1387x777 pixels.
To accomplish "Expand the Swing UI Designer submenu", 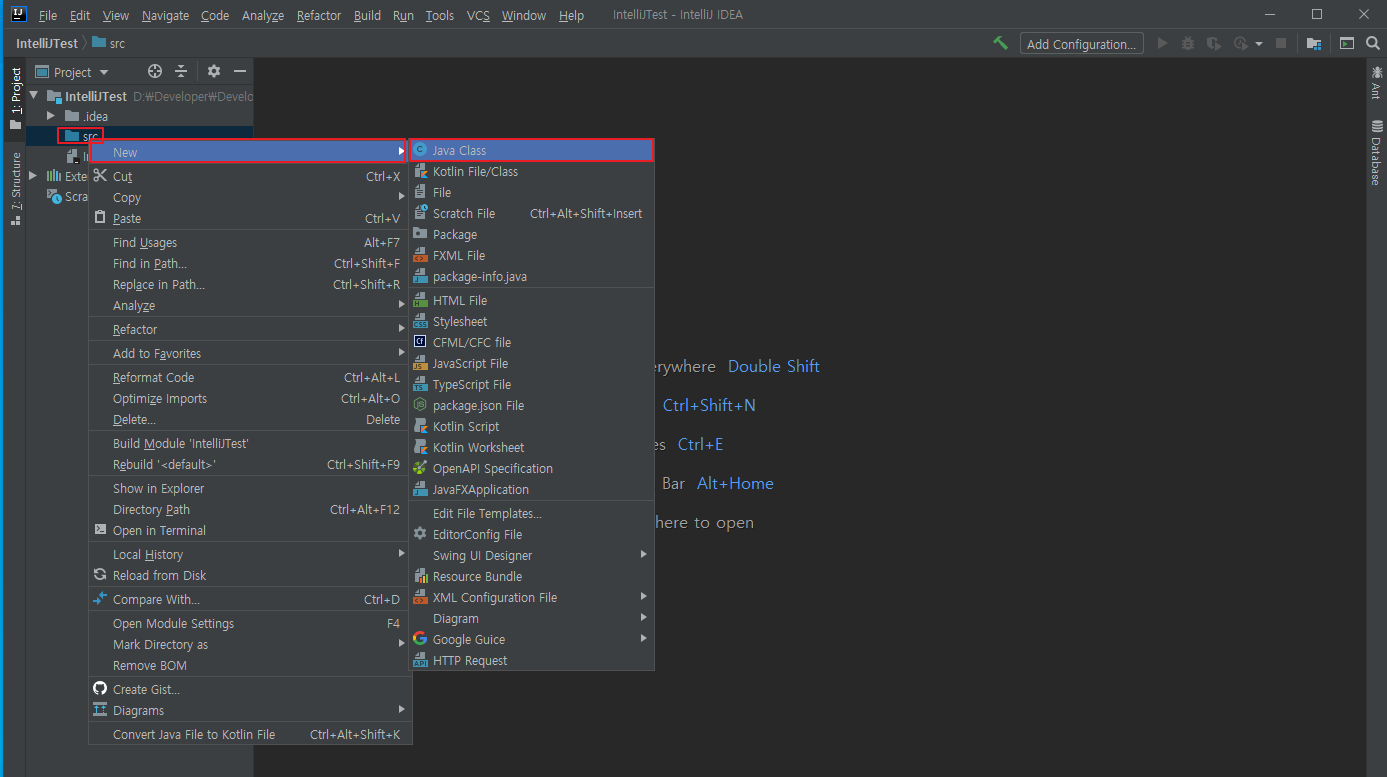I will click(532, 555).
